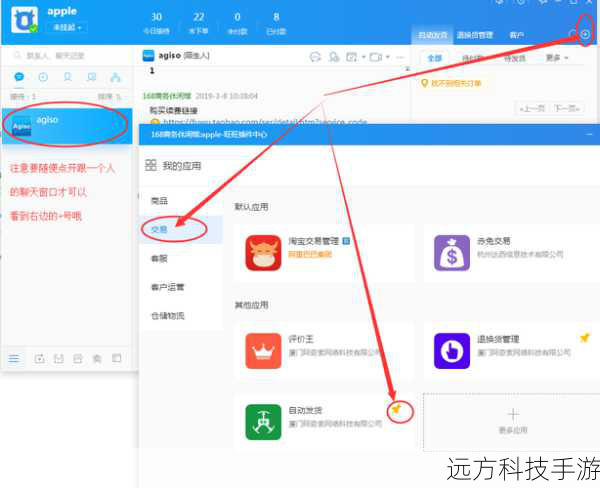600x488 pixels.
Task: Open the hamburger menu at sidebar bottom
Action: click(x=13, y=358)
